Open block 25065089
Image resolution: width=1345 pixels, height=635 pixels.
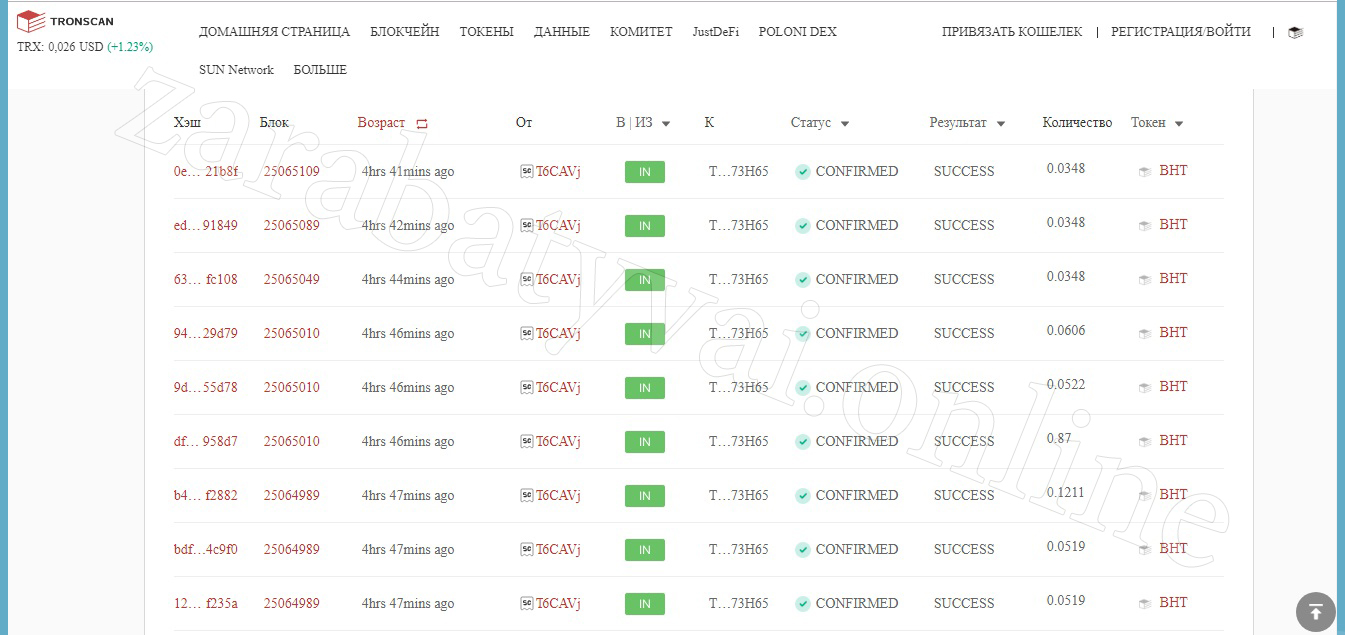point(292,225)
